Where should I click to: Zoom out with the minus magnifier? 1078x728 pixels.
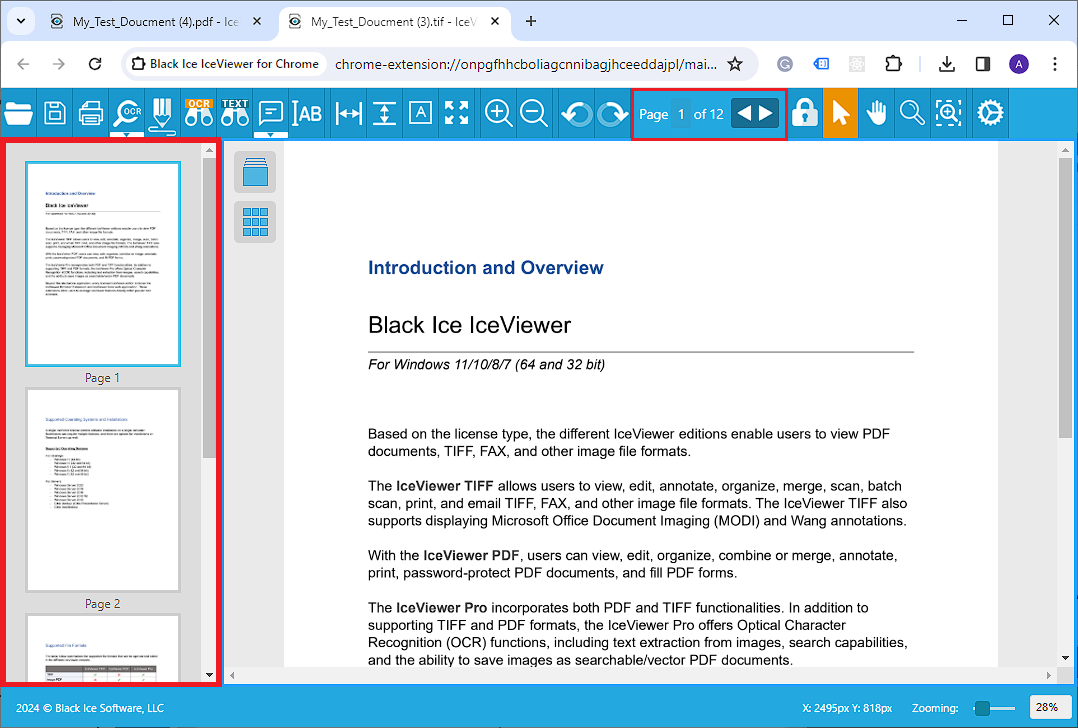(x=534, y=113)
